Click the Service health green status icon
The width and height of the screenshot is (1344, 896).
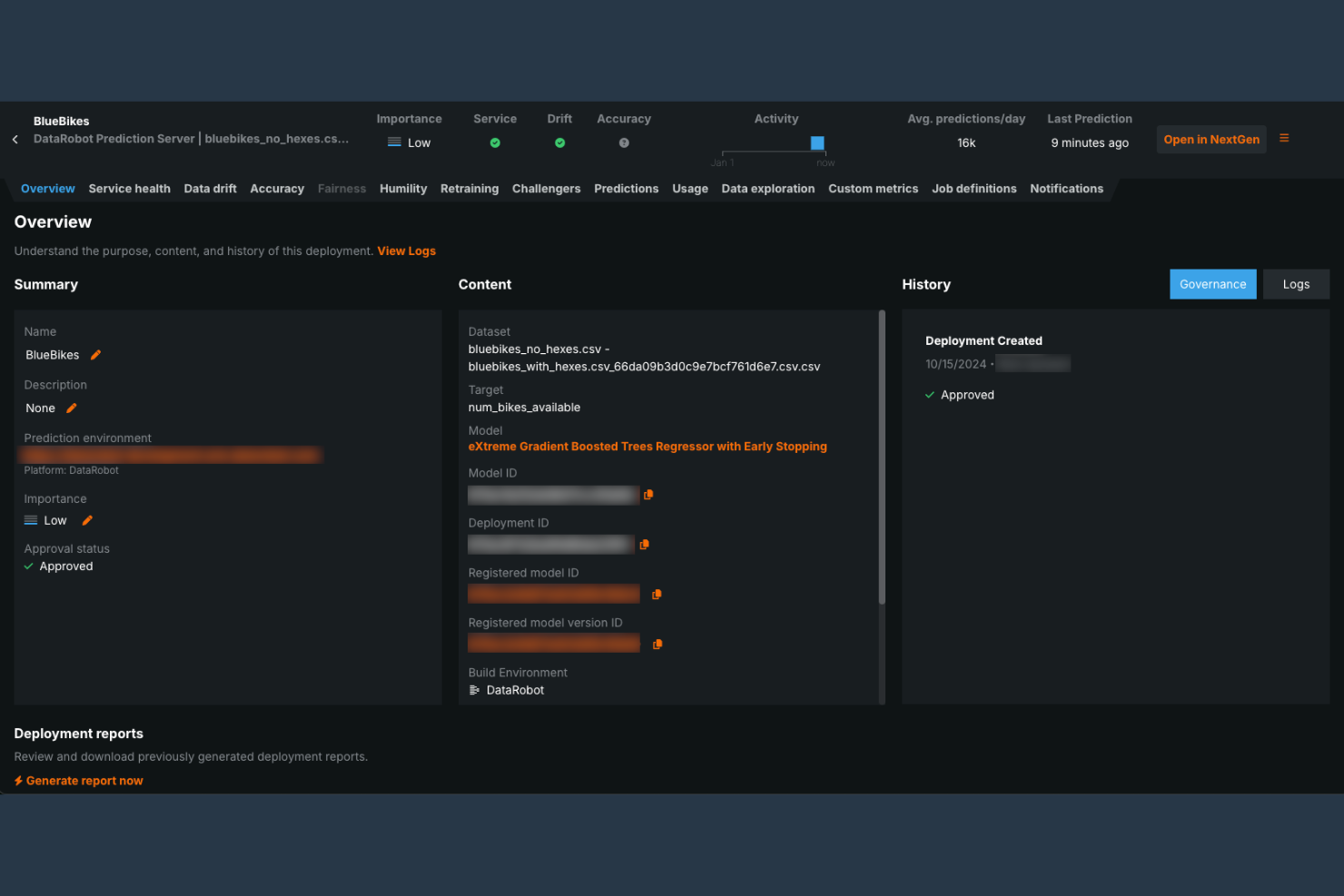coord(495,143)
